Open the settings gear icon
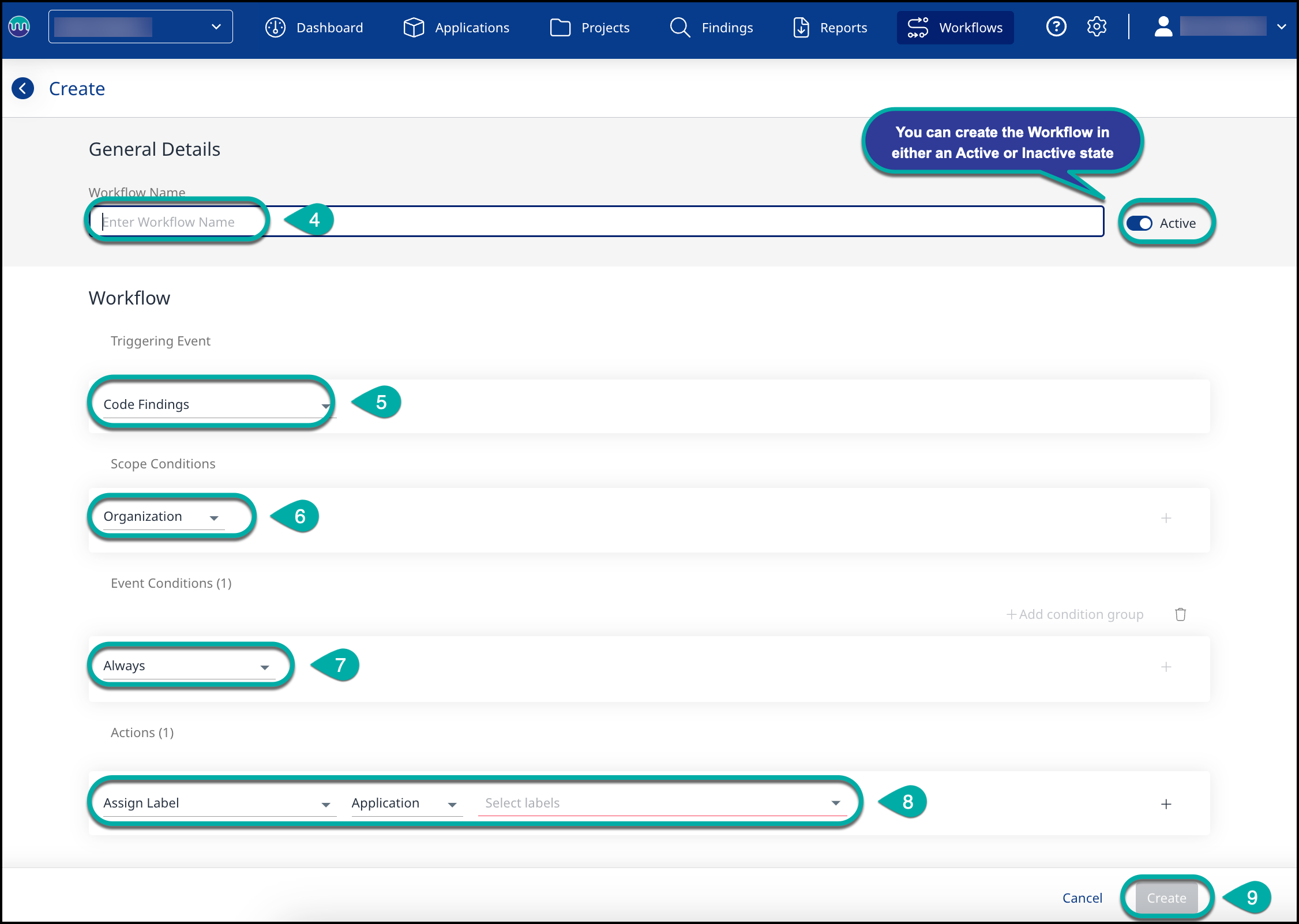 click(1097, 27)
